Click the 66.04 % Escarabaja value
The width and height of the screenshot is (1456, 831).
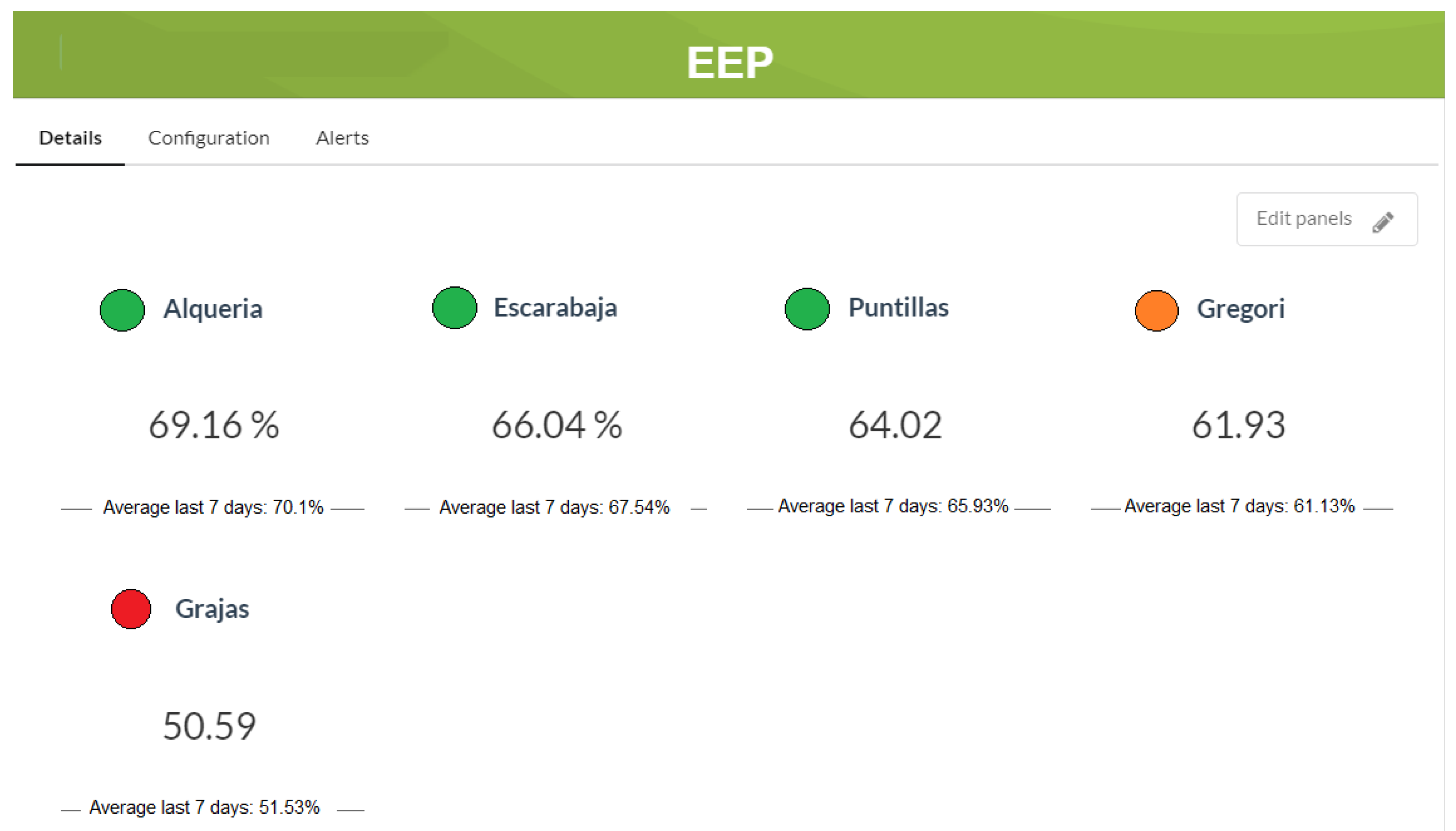[x=557, y=425]
